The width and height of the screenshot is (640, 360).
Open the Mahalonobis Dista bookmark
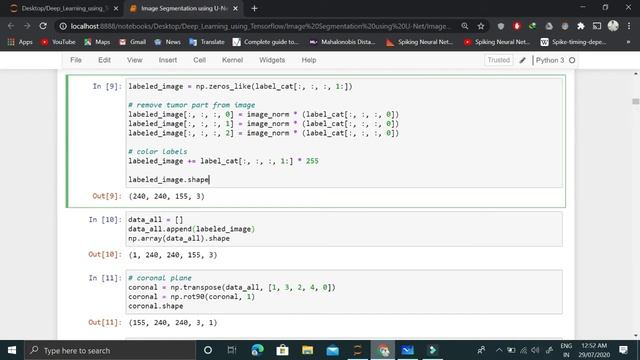point(342,42)
